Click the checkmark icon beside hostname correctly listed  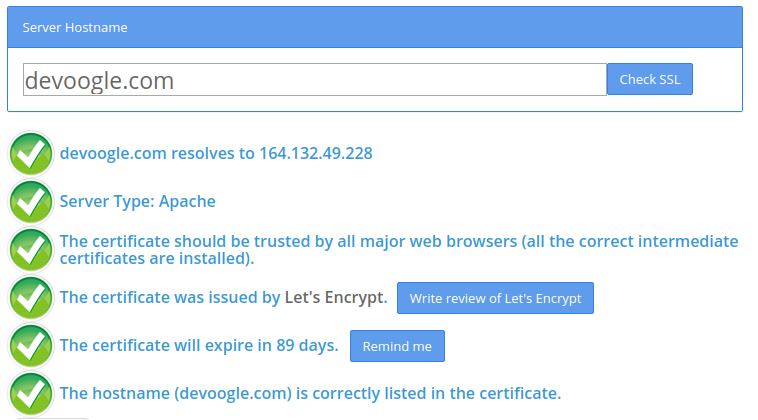point(31,394)
